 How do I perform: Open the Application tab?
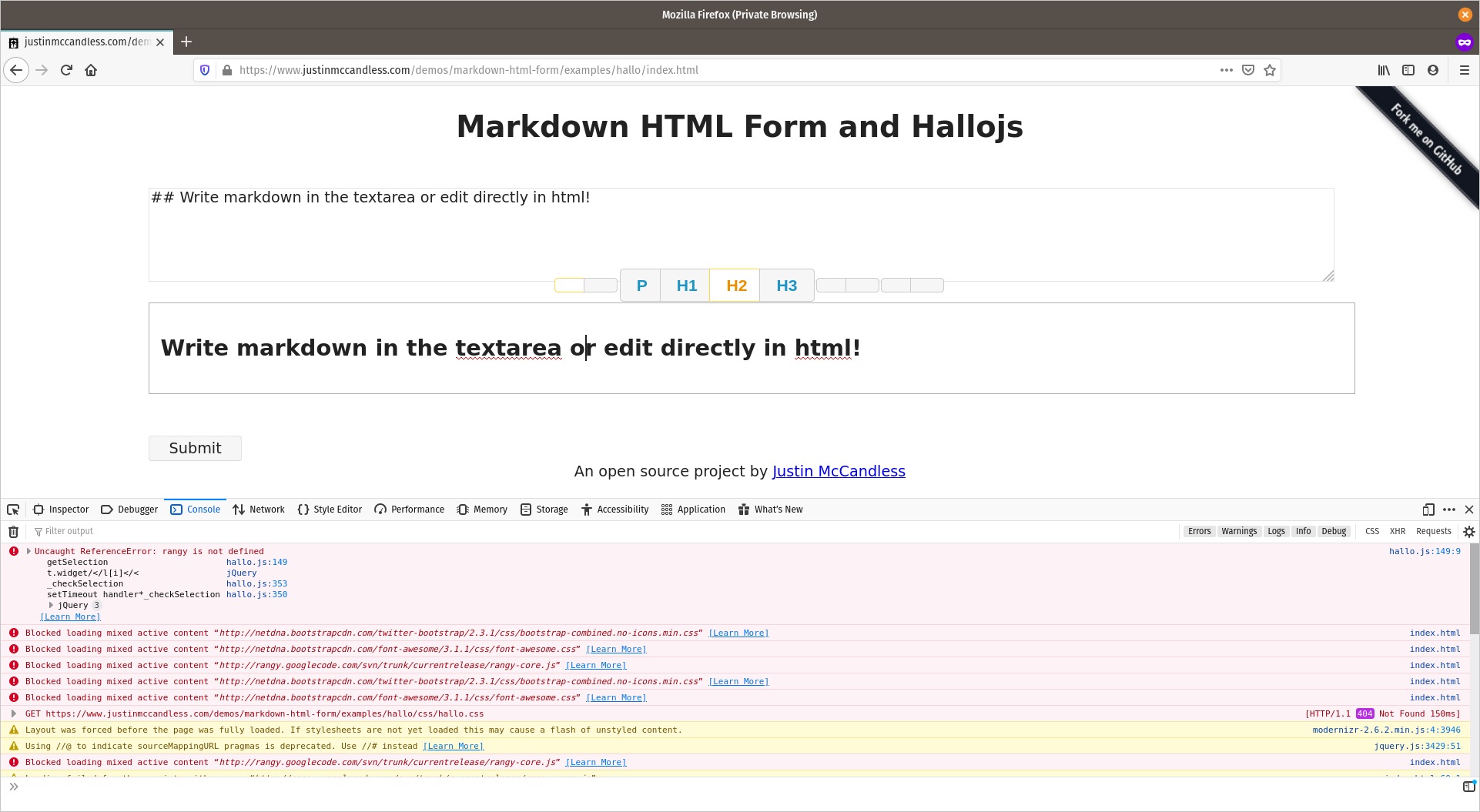693,510
